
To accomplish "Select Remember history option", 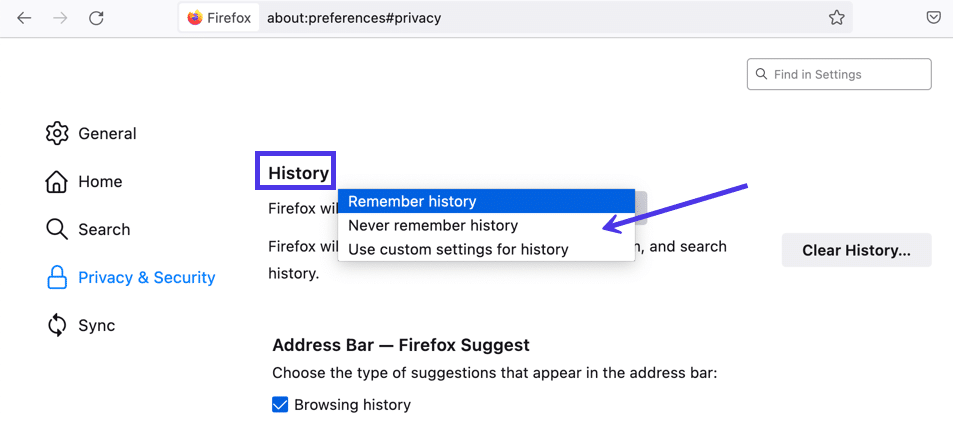I will pos(412,201).
